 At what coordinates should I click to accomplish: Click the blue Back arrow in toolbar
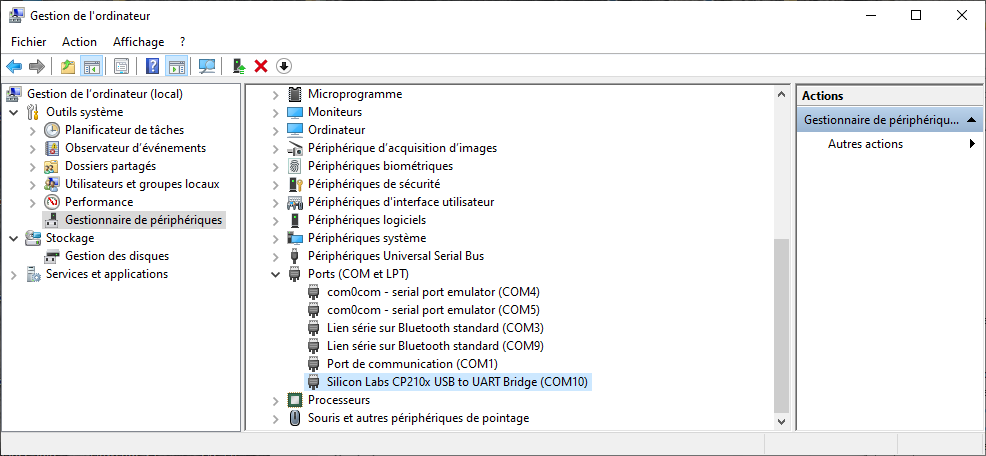coord(14,66)
